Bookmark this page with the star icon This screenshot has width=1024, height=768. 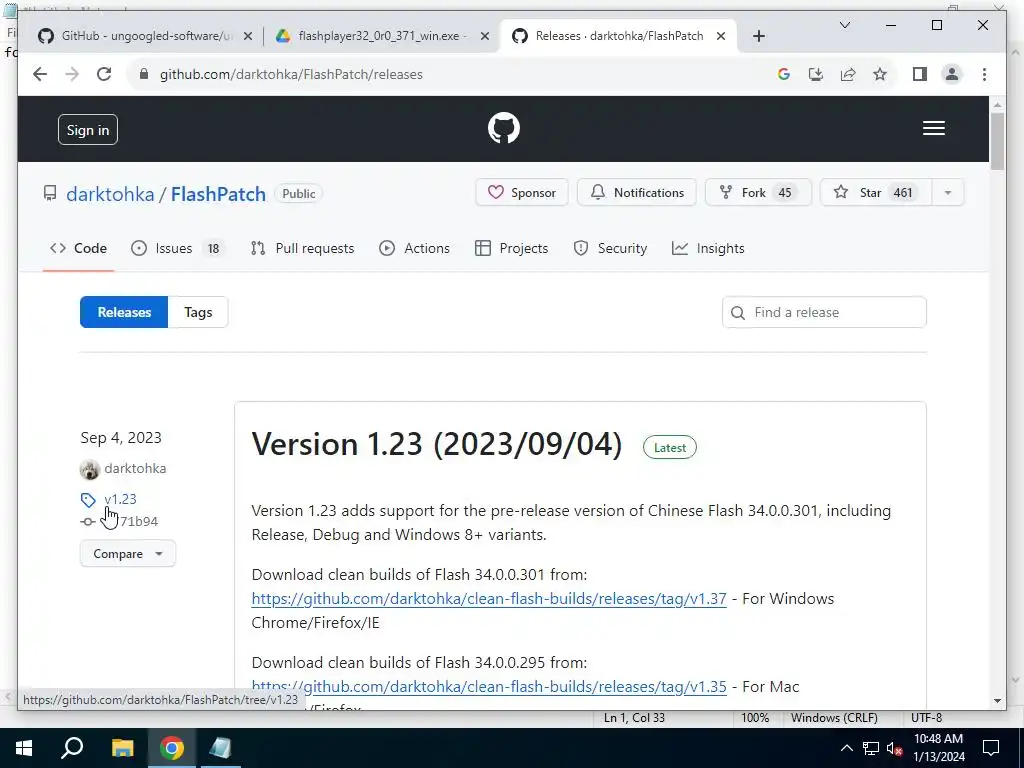pyautogui.click(x=880, y=74)
